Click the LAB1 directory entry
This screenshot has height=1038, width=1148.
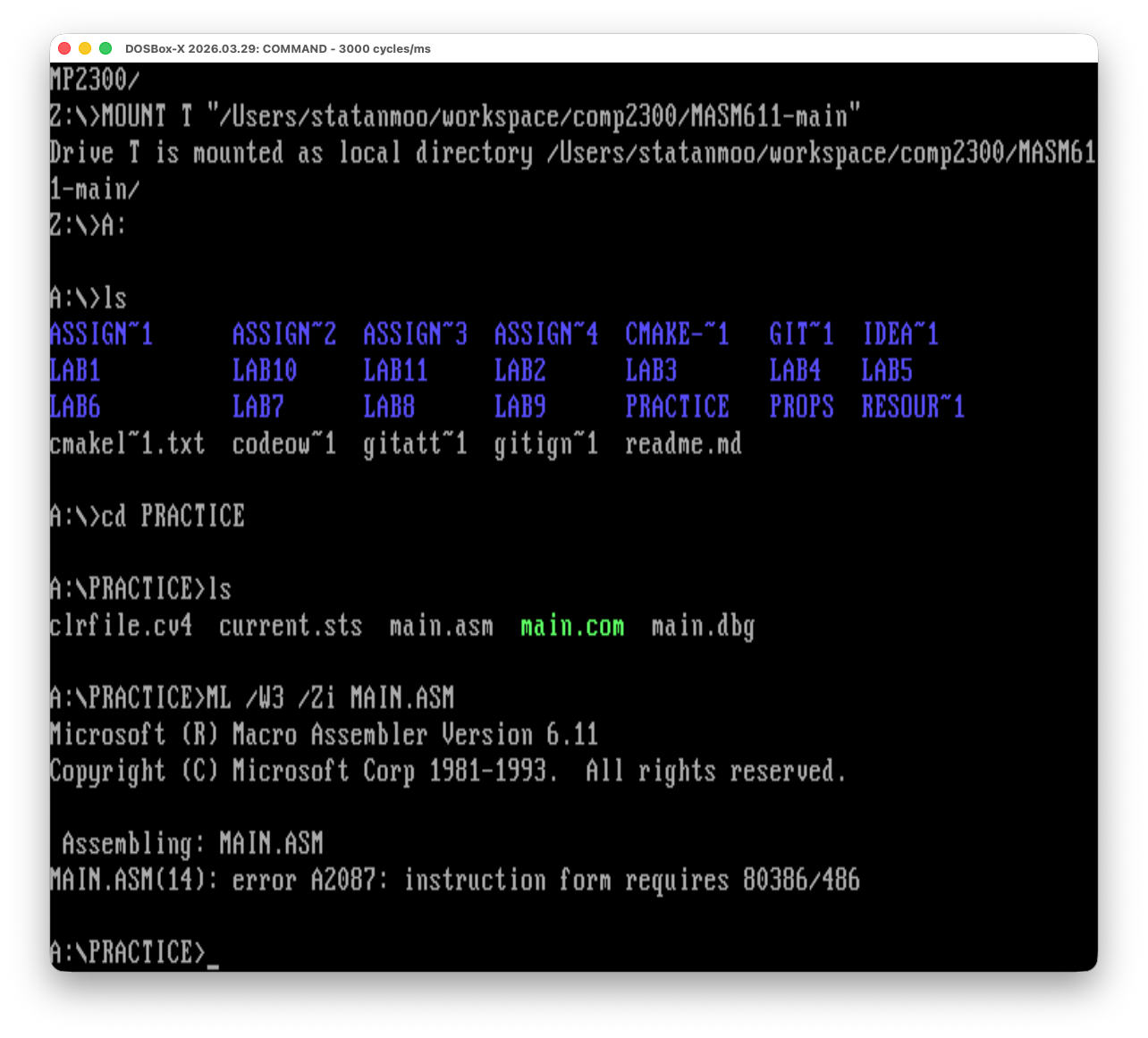(x=75, y=370)
